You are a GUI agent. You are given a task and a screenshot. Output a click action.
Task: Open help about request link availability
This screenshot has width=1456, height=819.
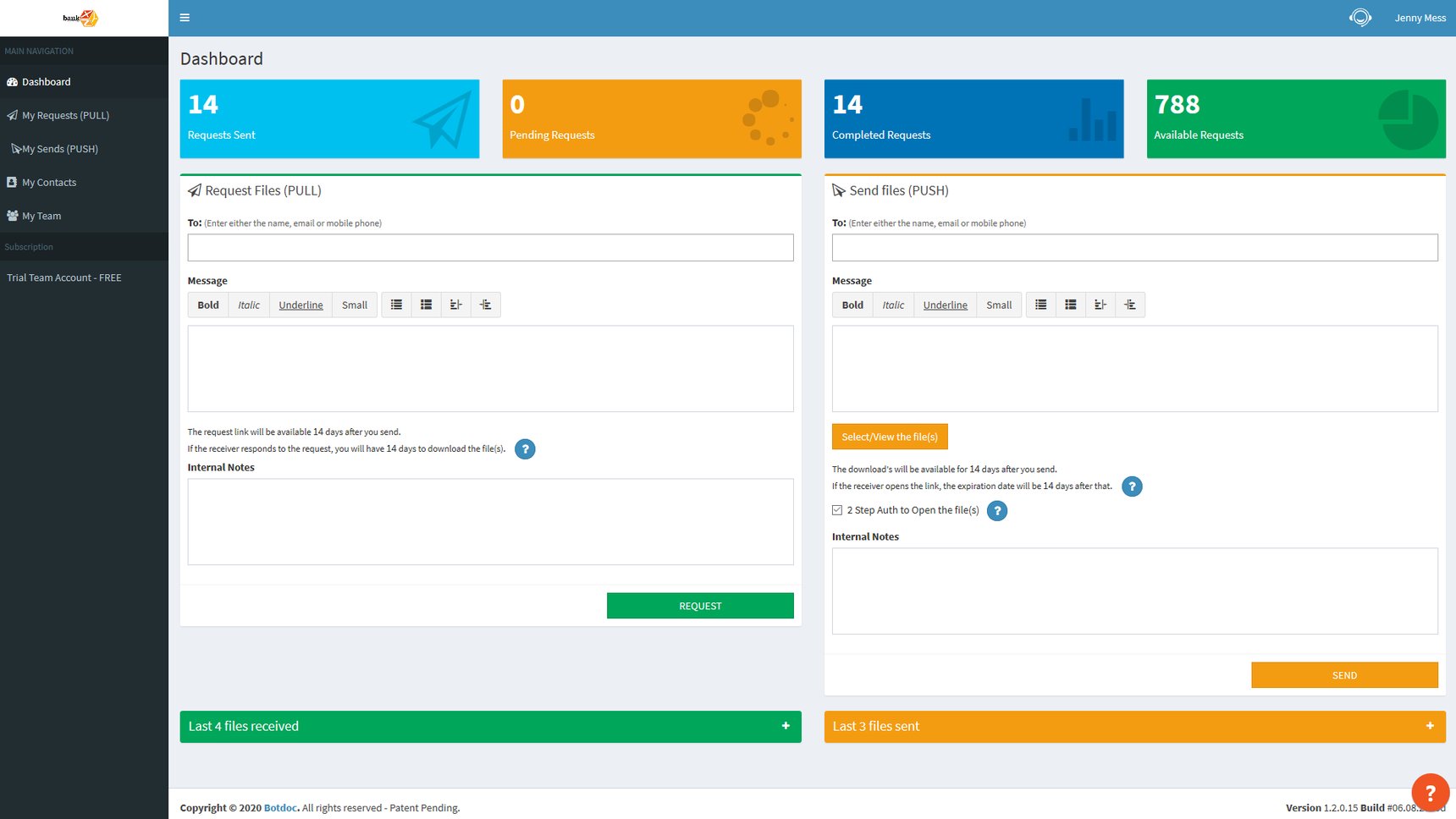(525, 449)
